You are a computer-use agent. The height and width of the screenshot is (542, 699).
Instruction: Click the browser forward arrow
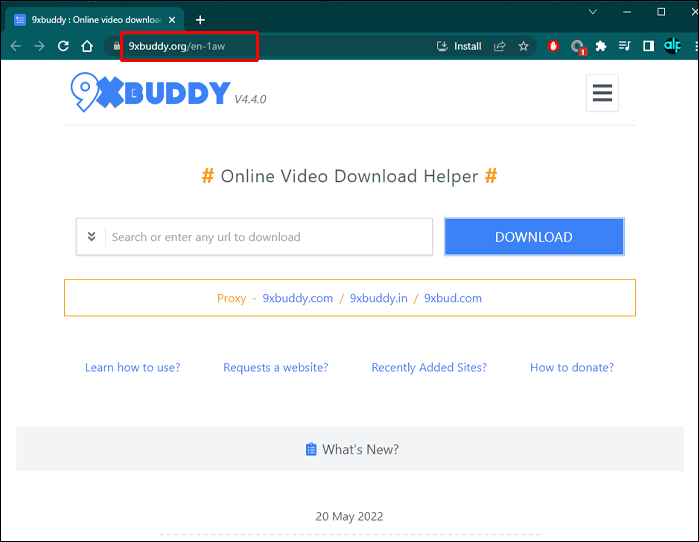tap(39, 46)
